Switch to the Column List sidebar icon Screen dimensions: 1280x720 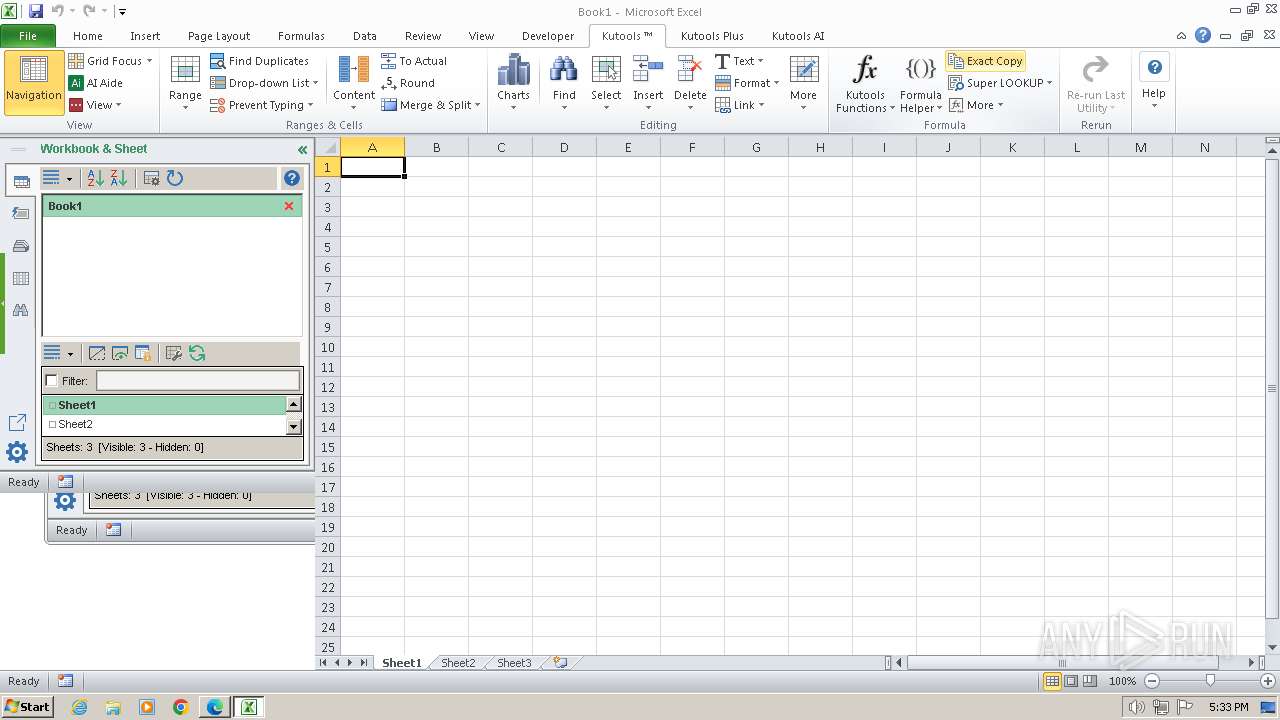pos(20,279)
